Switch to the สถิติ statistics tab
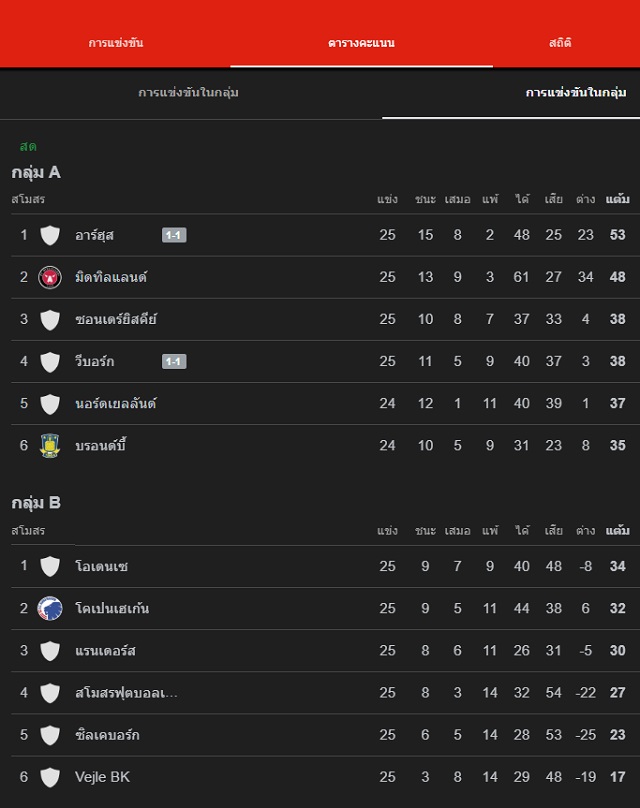This screenshot has height=808, width=640. click(x=560, y=43)
